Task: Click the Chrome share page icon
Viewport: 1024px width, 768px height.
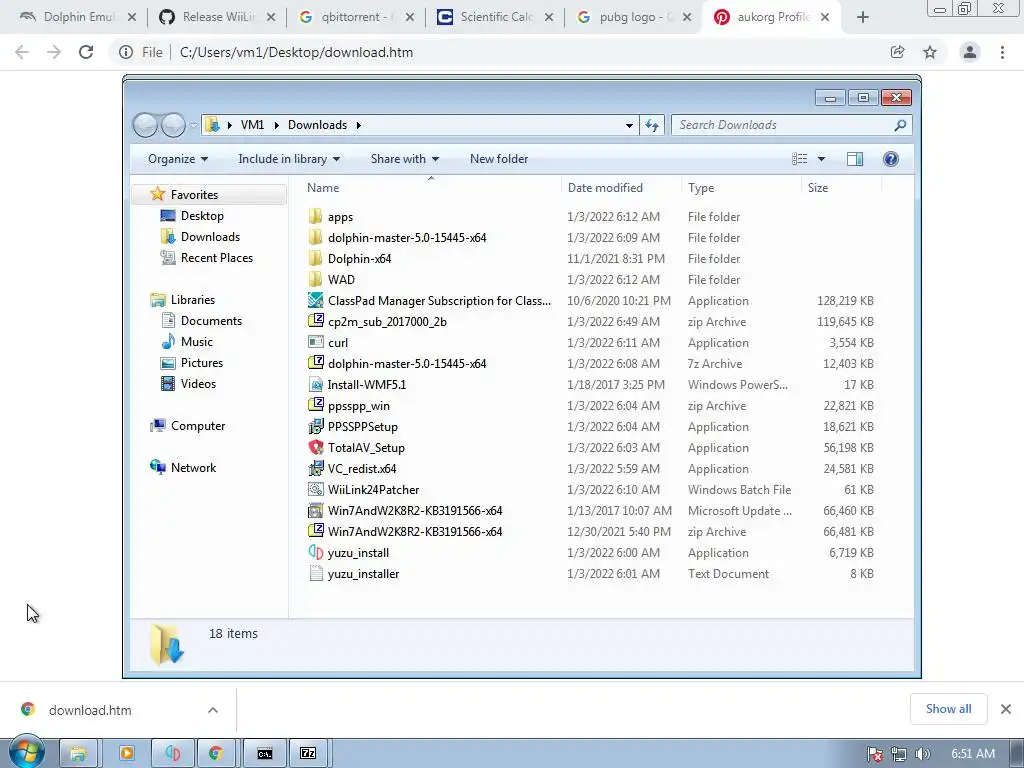Action: click(x=897, y=52)
